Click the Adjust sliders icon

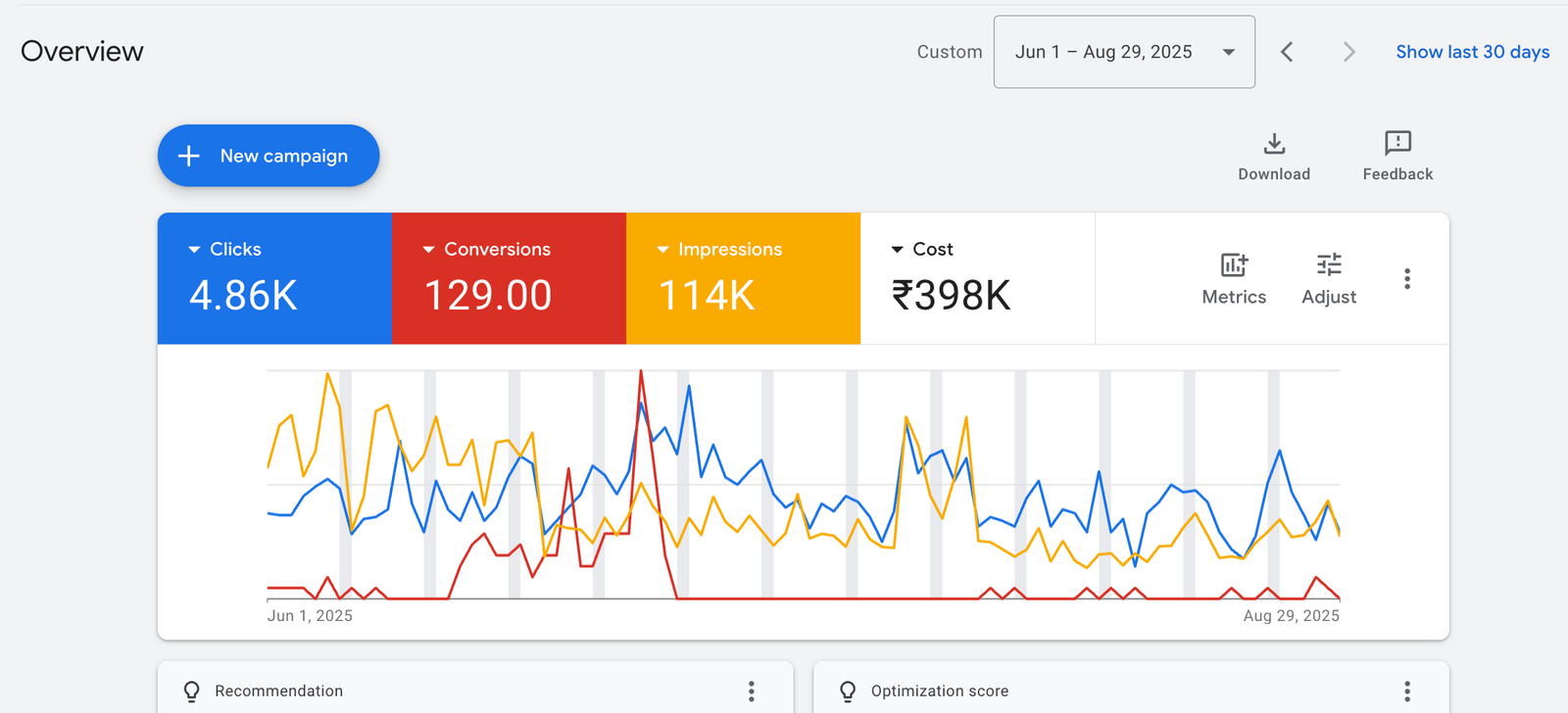[x=1329, y=264]
